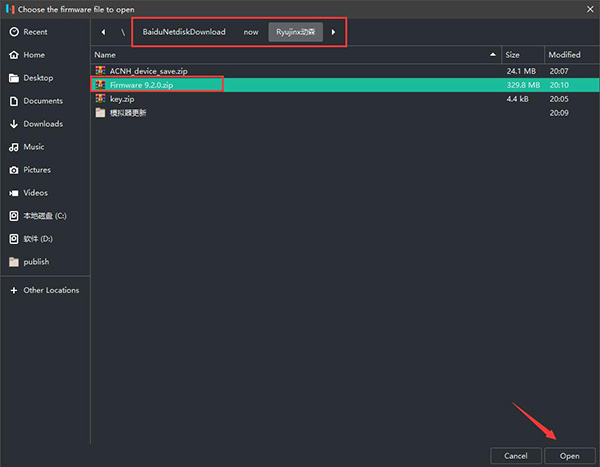Click the Desktop folder icon
The image size is (600, 467).
click(x=14, y=78)
